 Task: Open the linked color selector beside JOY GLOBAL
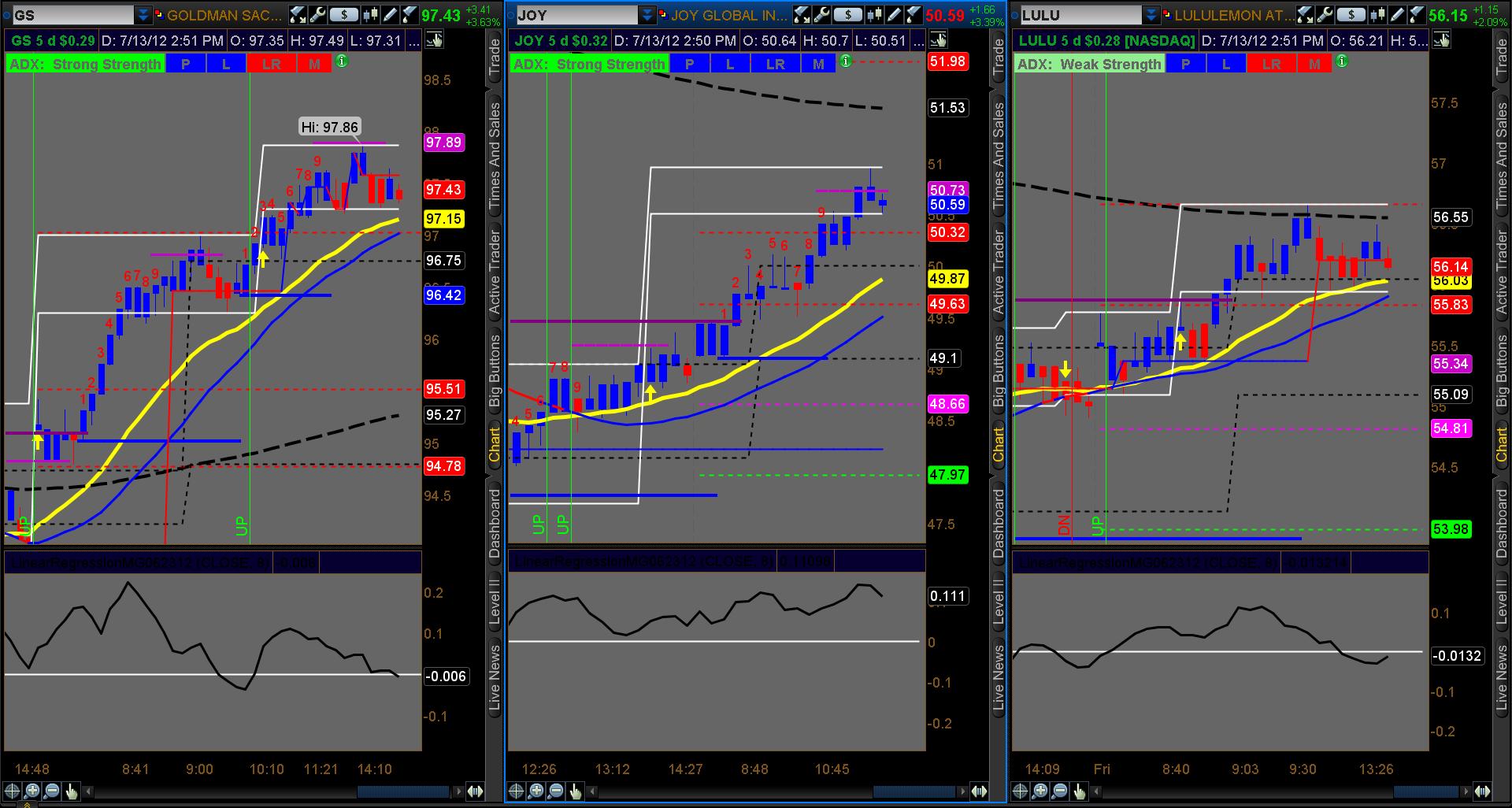point(663,15)
